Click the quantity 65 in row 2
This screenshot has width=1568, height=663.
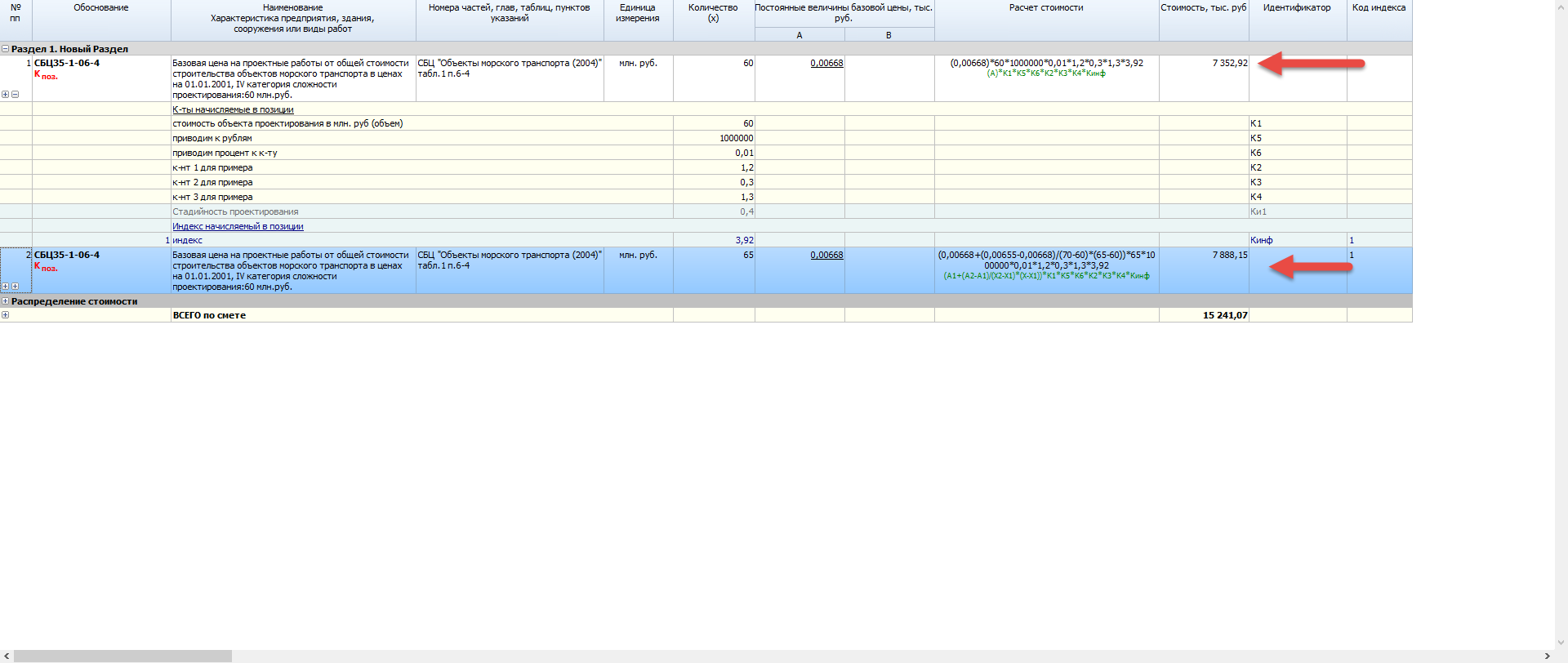pos(748,255)
